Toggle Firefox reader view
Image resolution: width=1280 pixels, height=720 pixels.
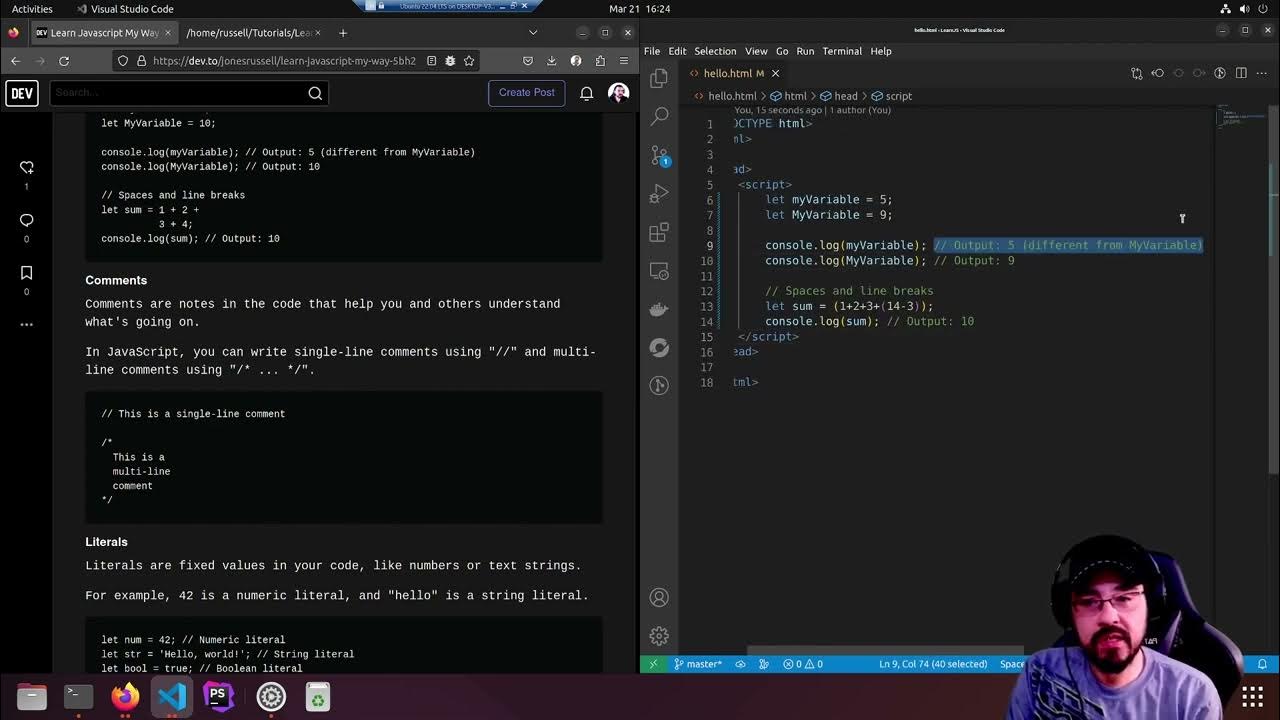[x=431, y=61]
